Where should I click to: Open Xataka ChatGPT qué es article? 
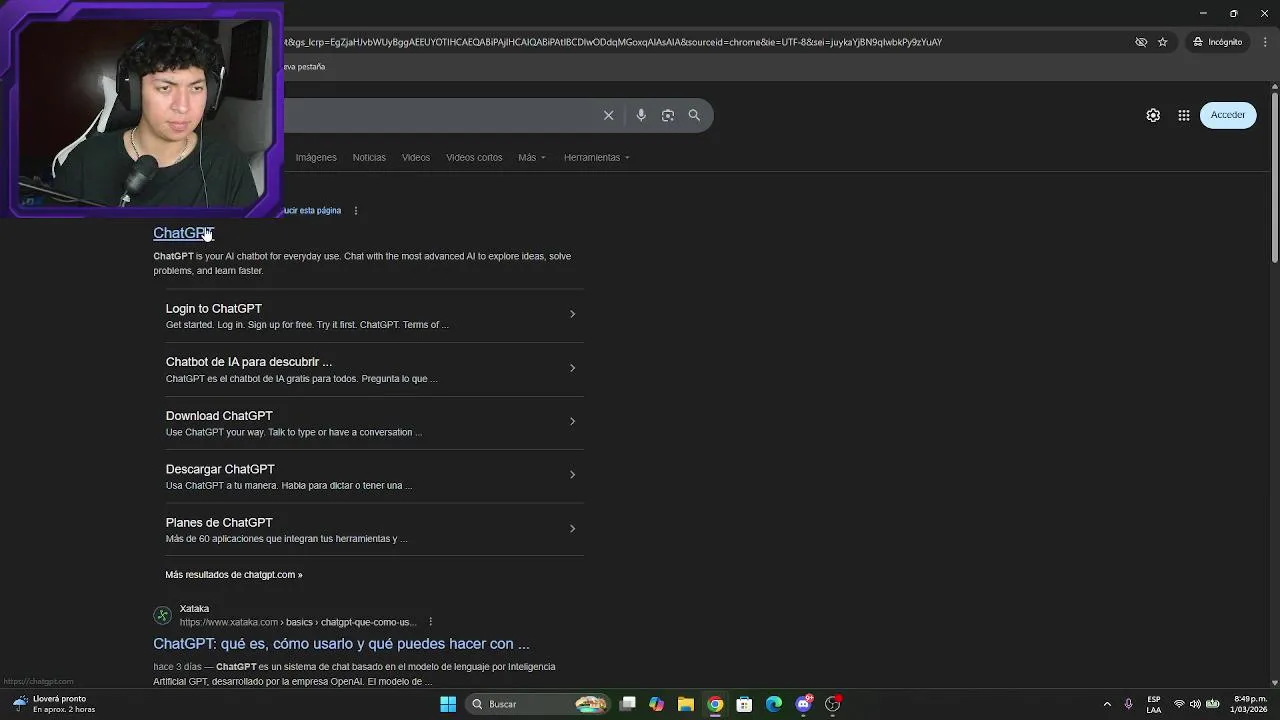coord(341,644)
